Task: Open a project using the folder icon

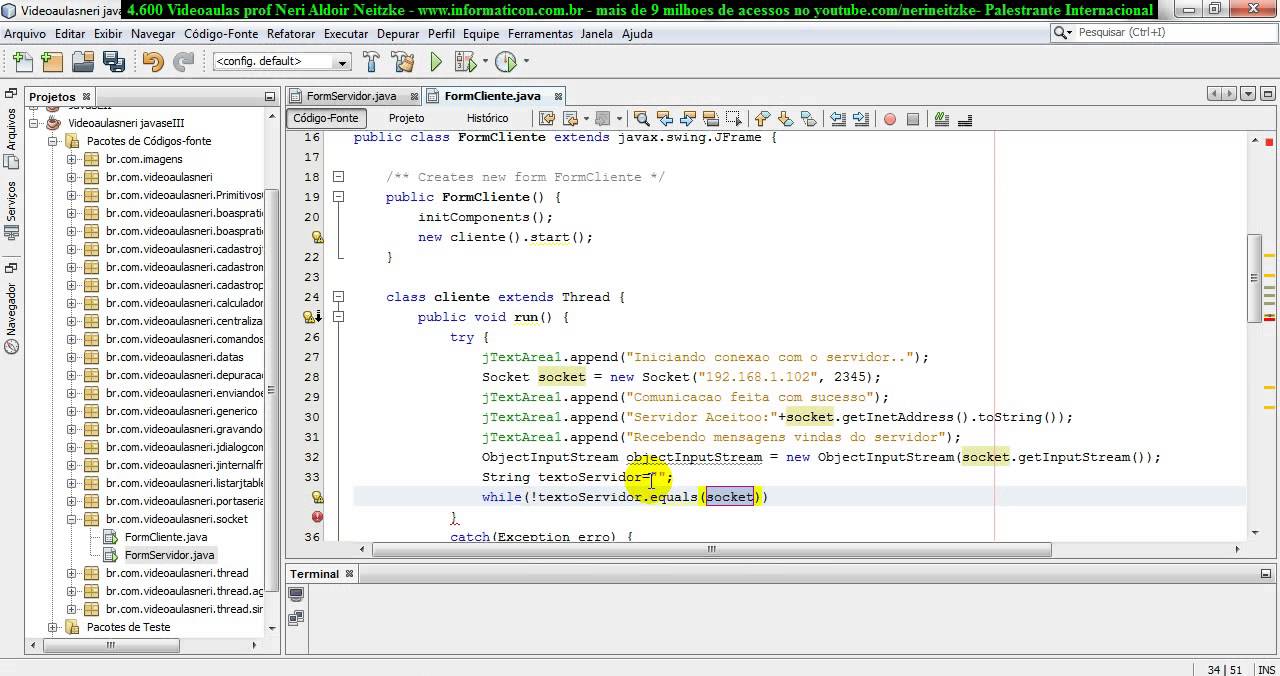Action: click(x=83, y=62)
